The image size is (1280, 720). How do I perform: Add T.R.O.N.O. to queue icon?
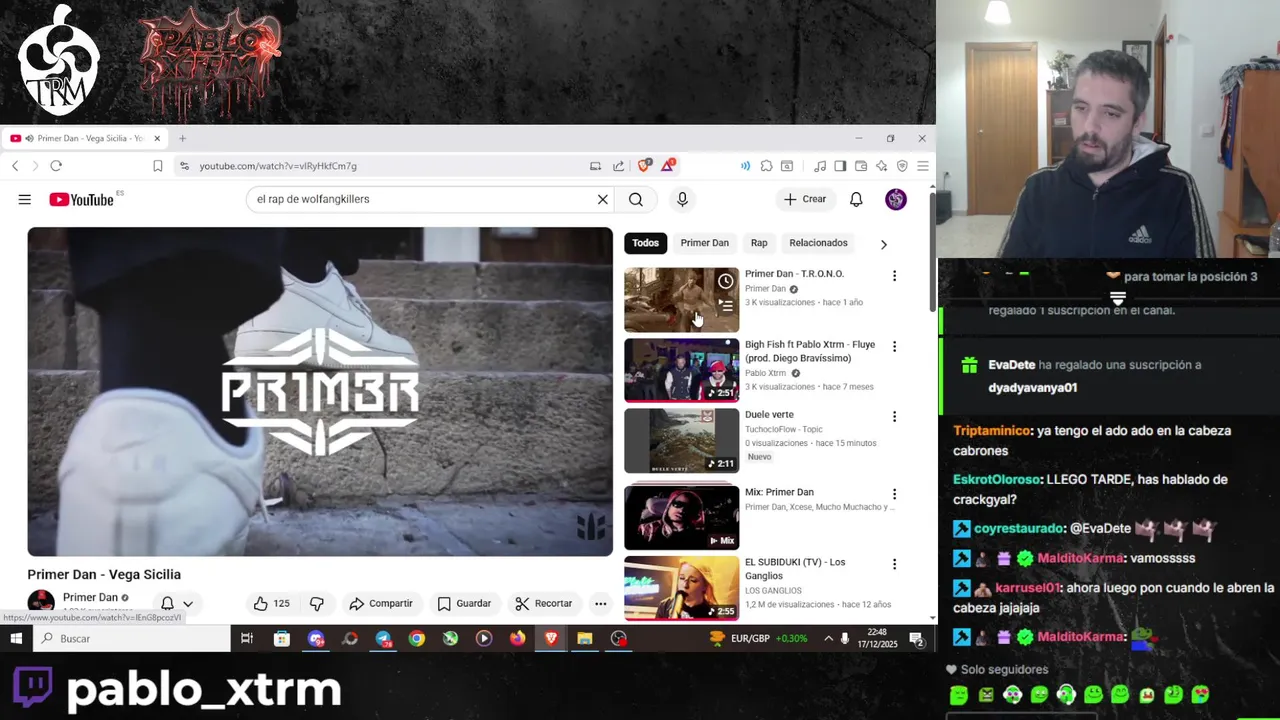725,306
